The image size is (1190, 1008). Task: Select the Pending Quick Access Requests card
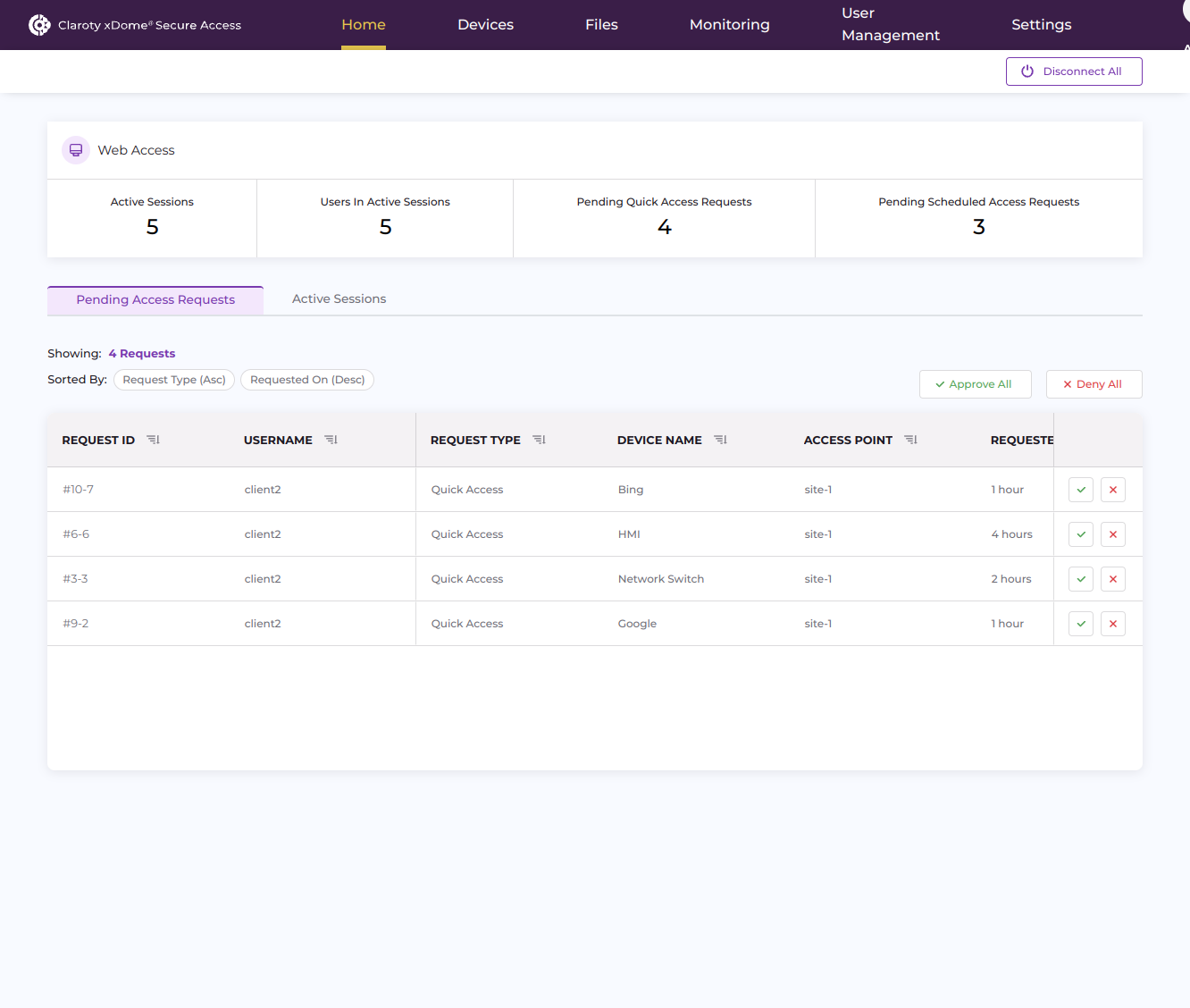click(x=664, y=218)
